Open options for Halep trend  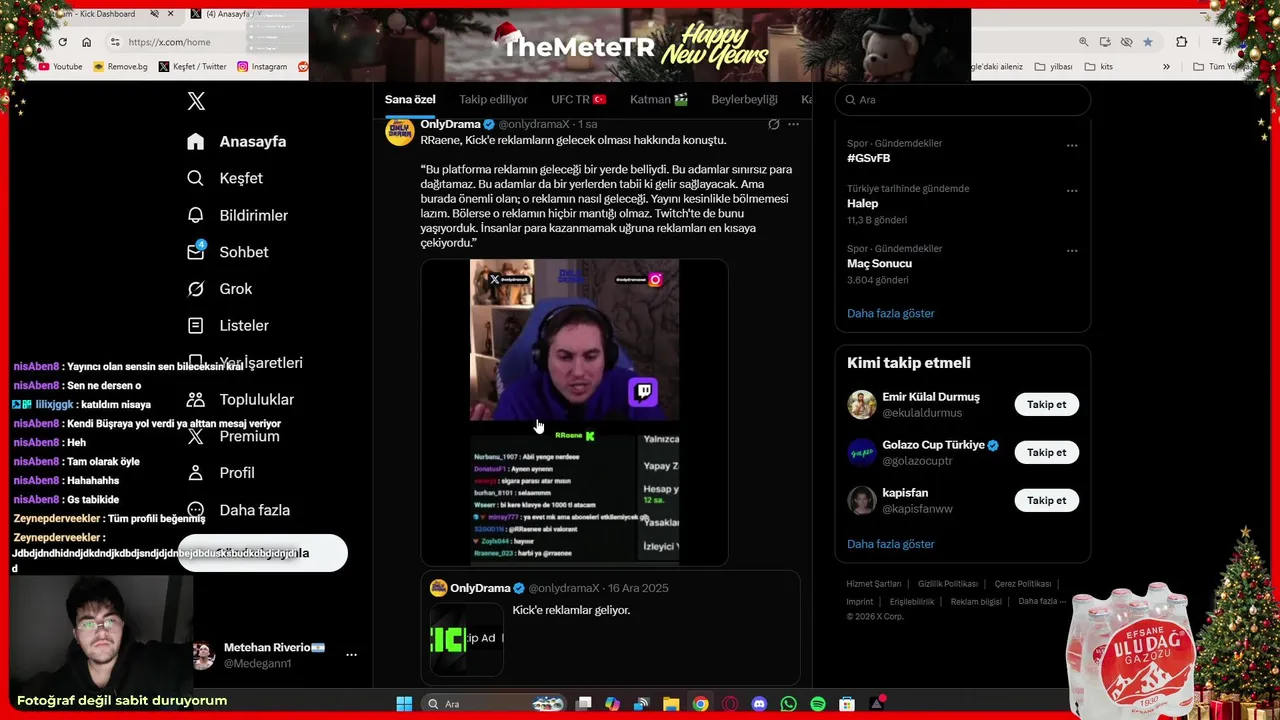(1072, 191)
